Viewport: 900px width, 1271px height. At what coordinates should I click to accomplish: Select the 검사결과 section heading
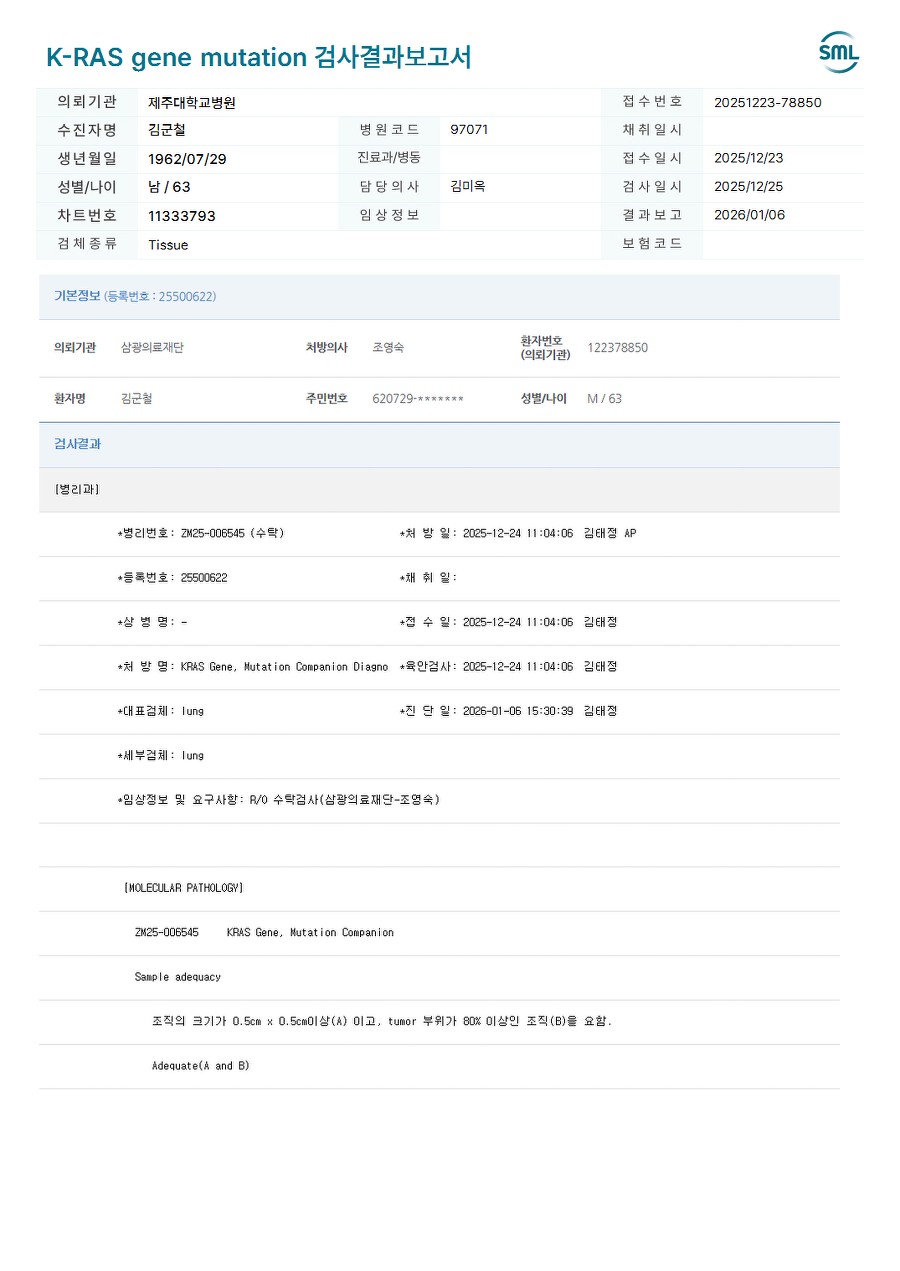click(x=77, y=444)
